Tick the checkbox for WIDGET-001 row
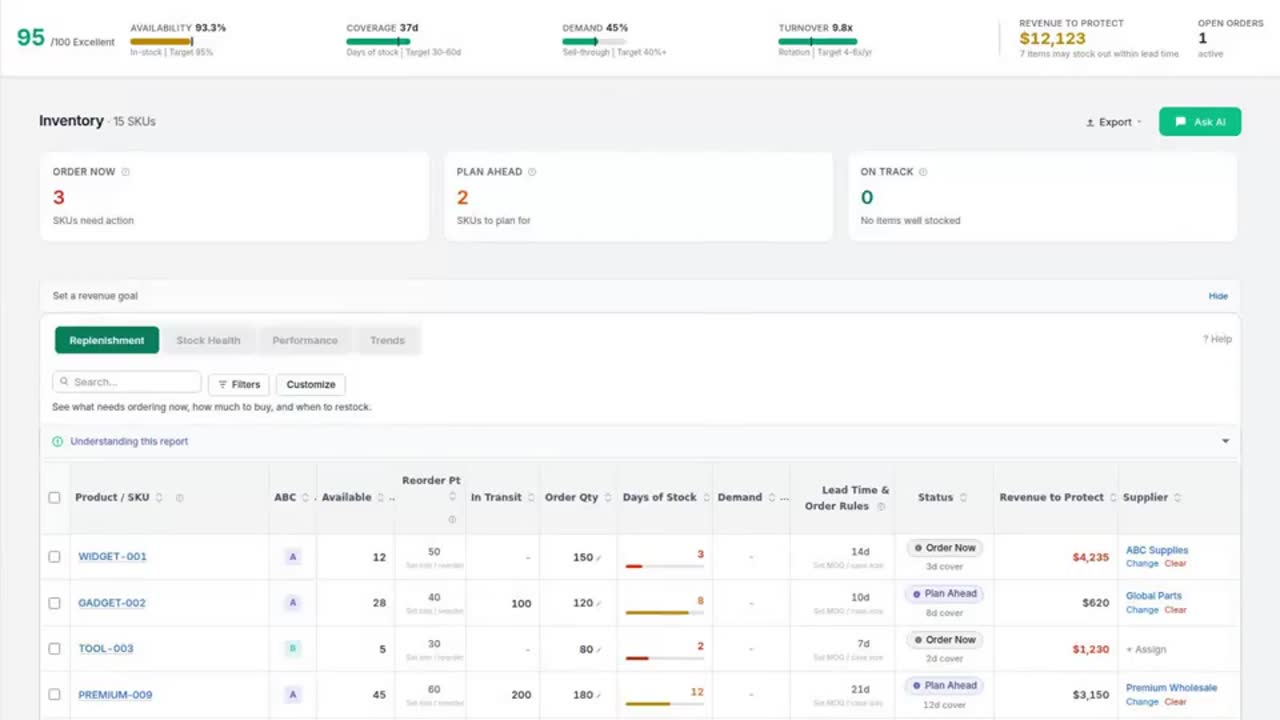Image resolution: width=1280 pixels, height=720 pixels. point(54,557)
